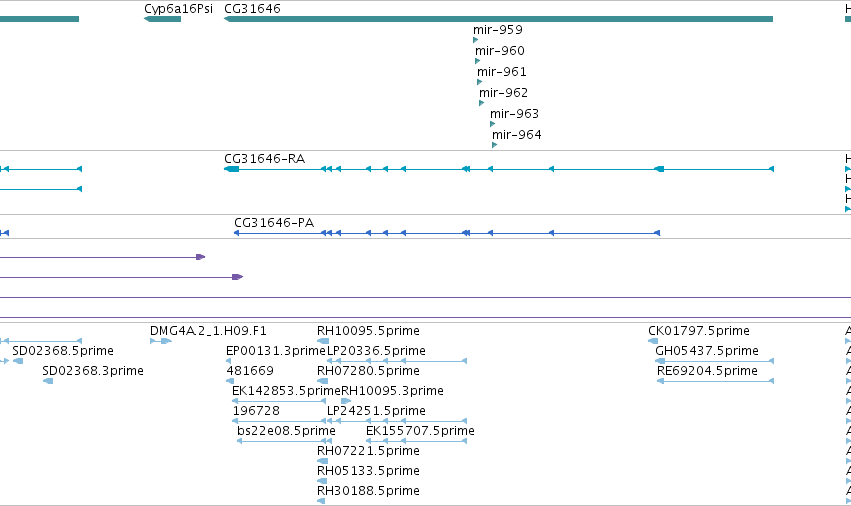Viewport: 851px width, 506px height.
Task: Select the LP24251.5prime label
Action: (376, 411)
